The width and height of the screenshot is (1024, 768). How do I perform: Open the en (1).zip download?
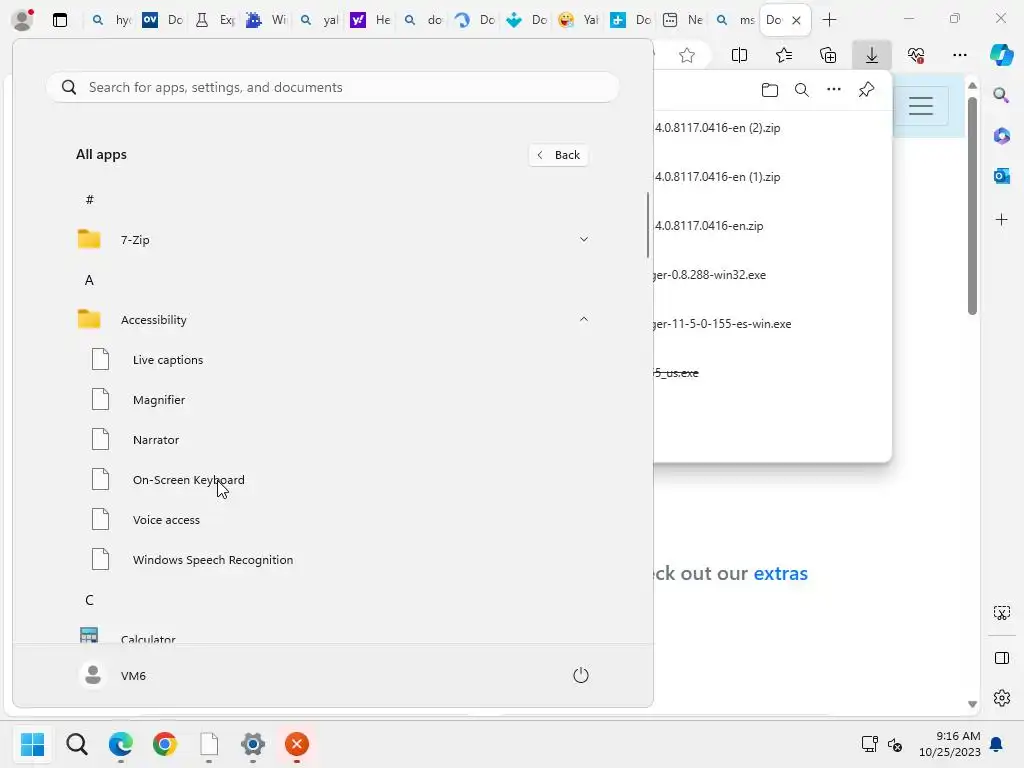pyautogui.click(x=718, y=177)
